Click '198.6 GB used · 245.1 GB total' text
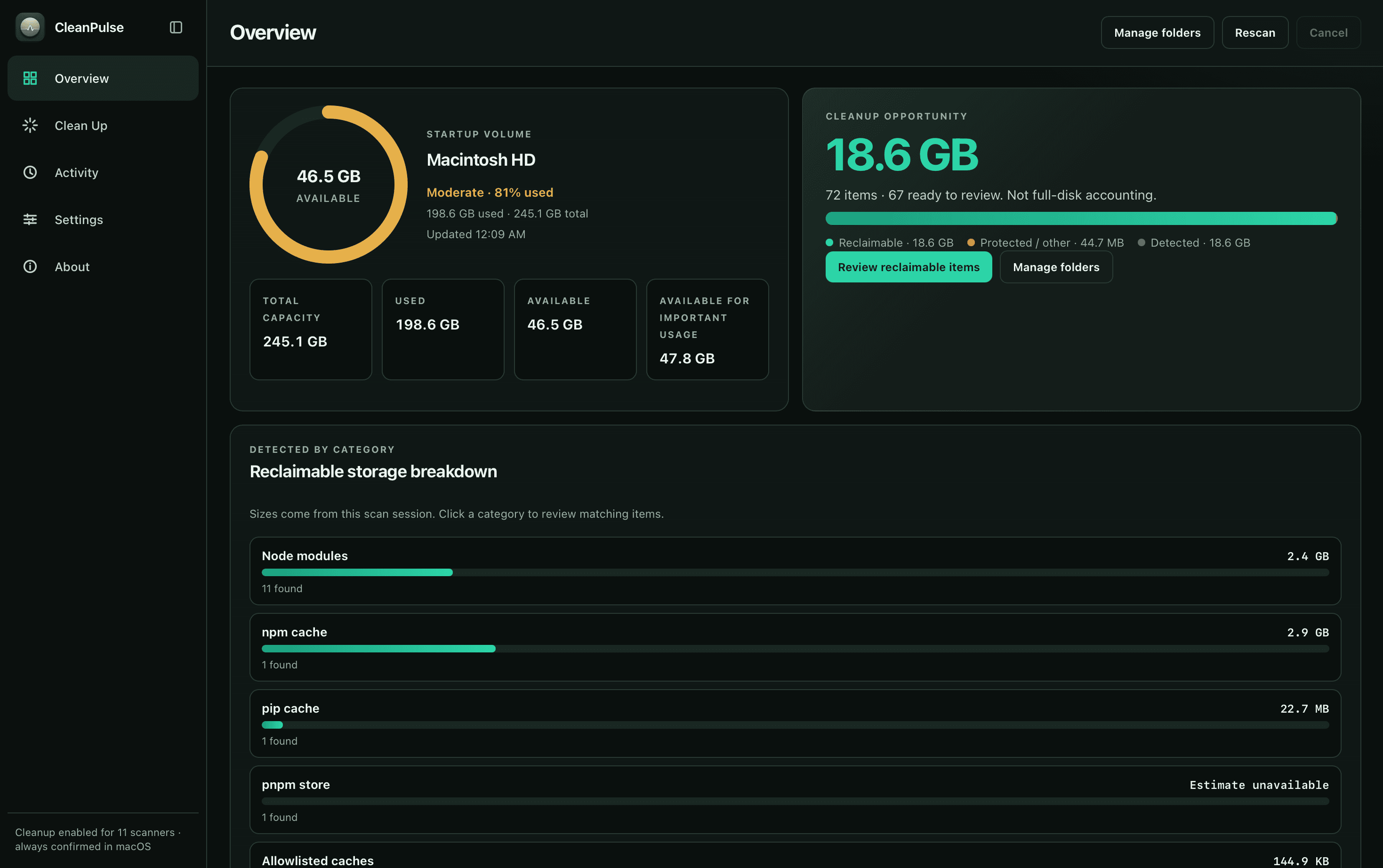1383x868 pixels. point(507,214)
